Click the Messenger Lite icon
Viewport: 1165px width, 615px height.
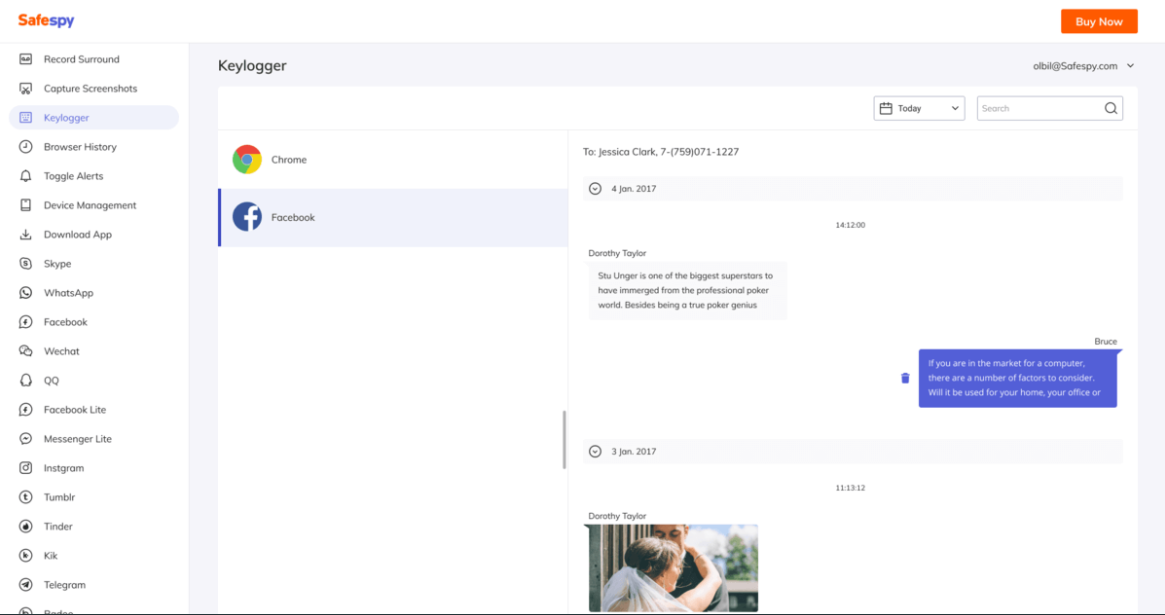25,439
